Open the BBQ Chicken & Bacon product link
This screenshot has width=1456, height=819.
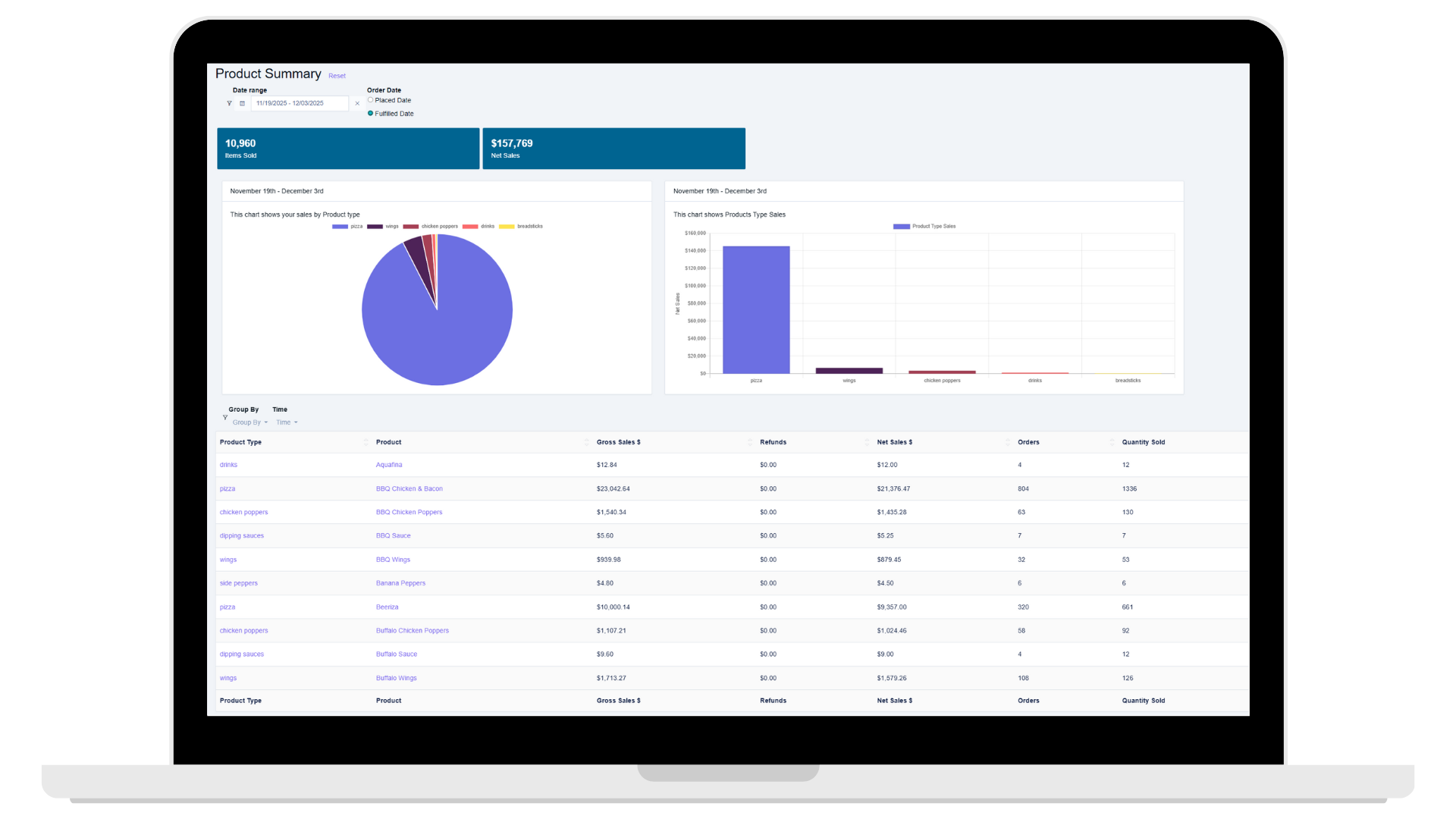pos(409,489)
